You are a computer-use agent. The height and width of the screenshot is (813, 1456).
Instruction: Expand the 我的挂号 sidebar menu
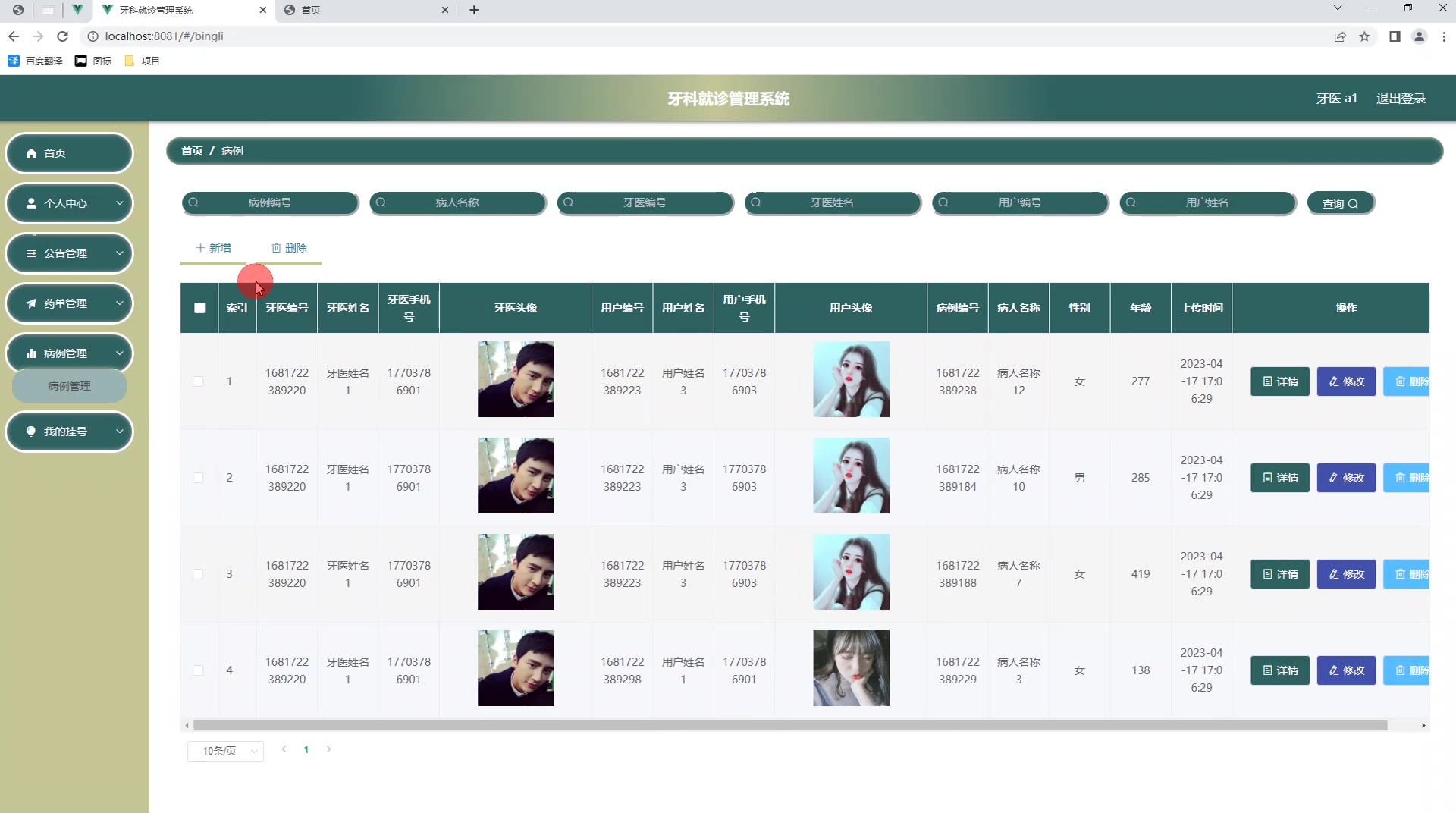[x=69, y=432]
